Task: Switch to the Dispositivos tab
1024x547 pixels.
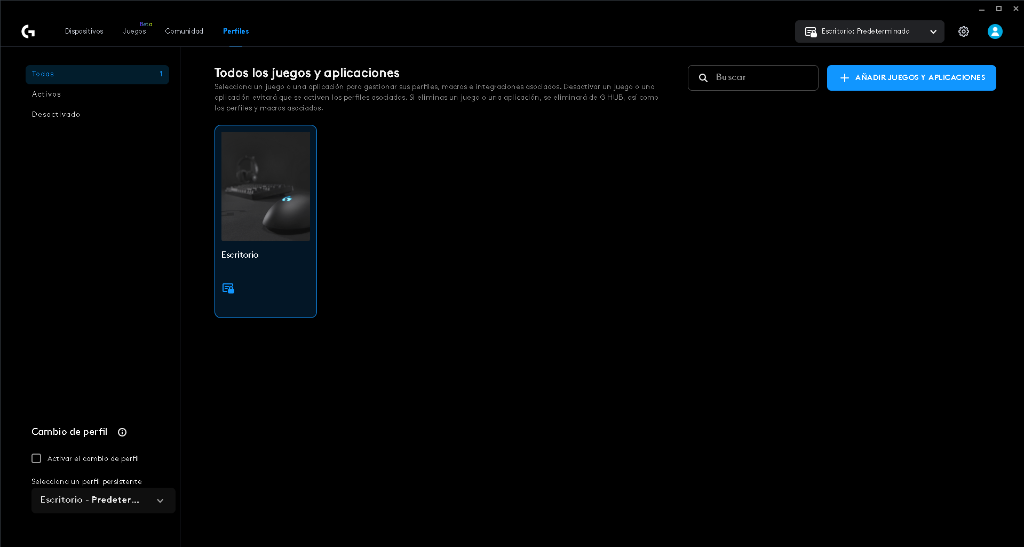Action: tap(84, 31)
